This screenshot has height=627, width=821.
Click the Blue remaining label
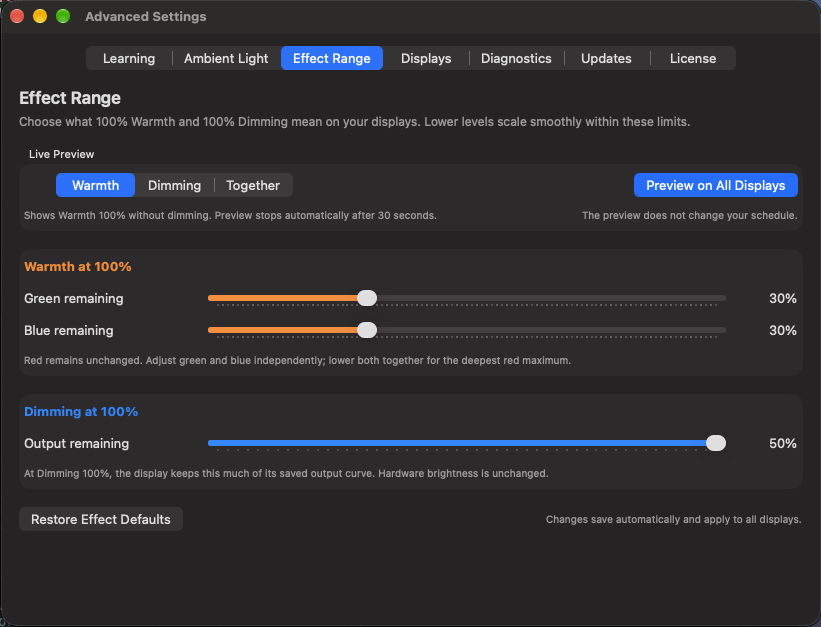pyautogui.click(x=69, y=331)
